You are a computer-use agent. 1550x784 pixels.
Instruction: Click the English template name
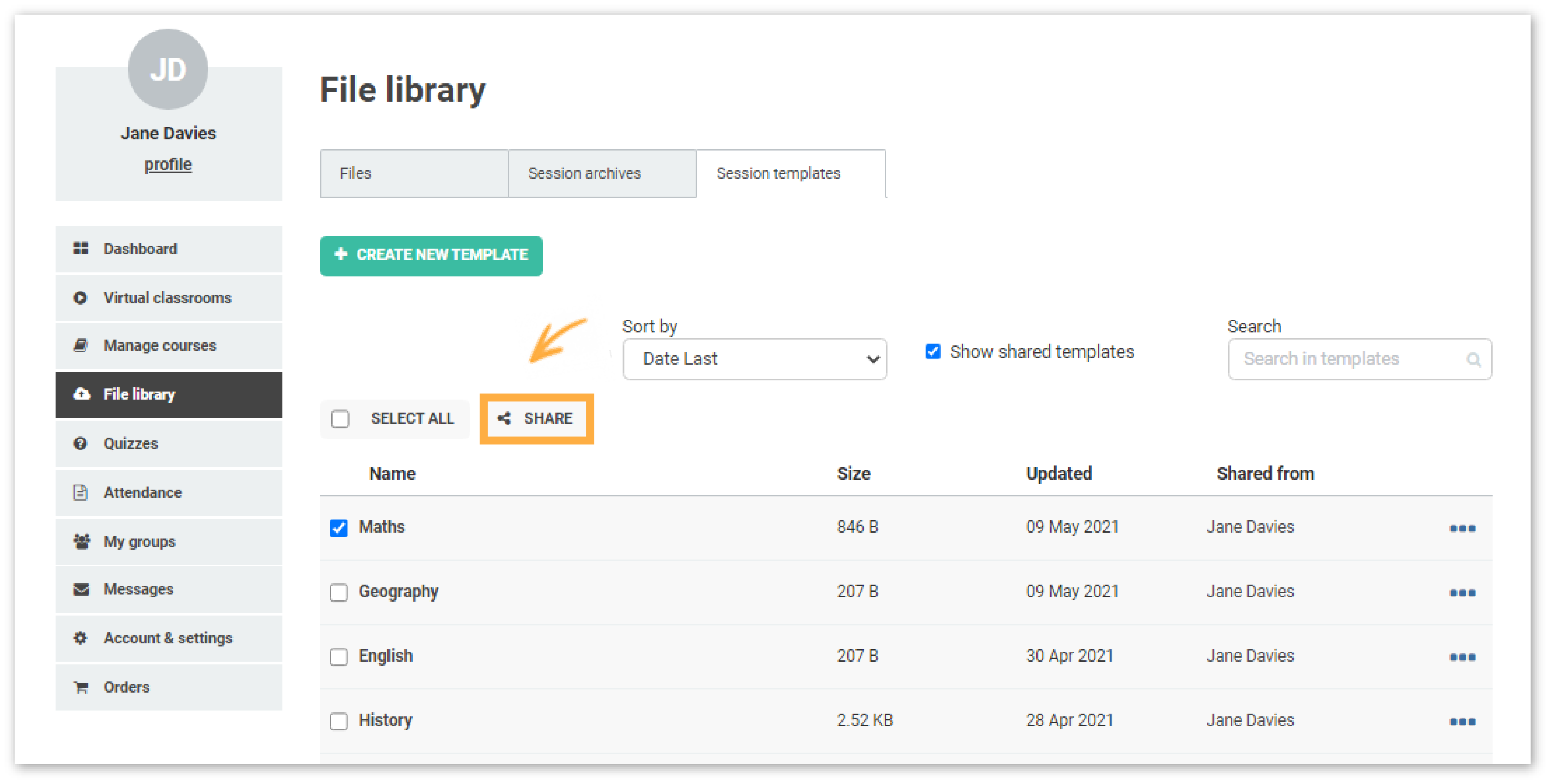point(385,655)
